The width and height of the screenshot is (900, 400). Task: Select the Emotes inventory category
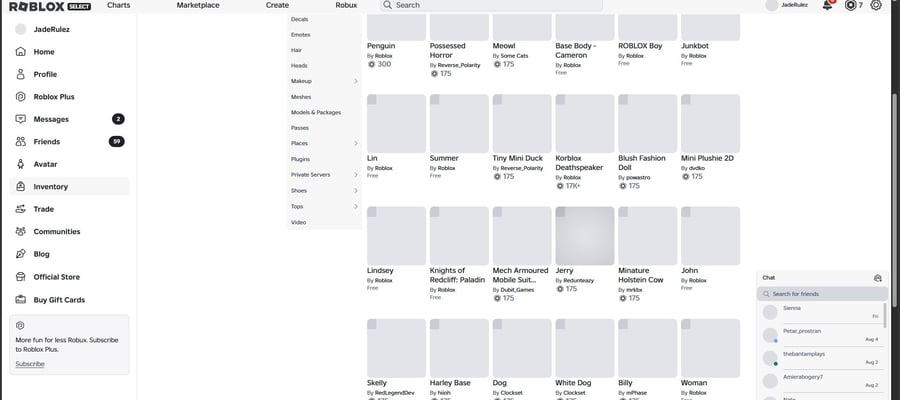[x=301, y=35]
